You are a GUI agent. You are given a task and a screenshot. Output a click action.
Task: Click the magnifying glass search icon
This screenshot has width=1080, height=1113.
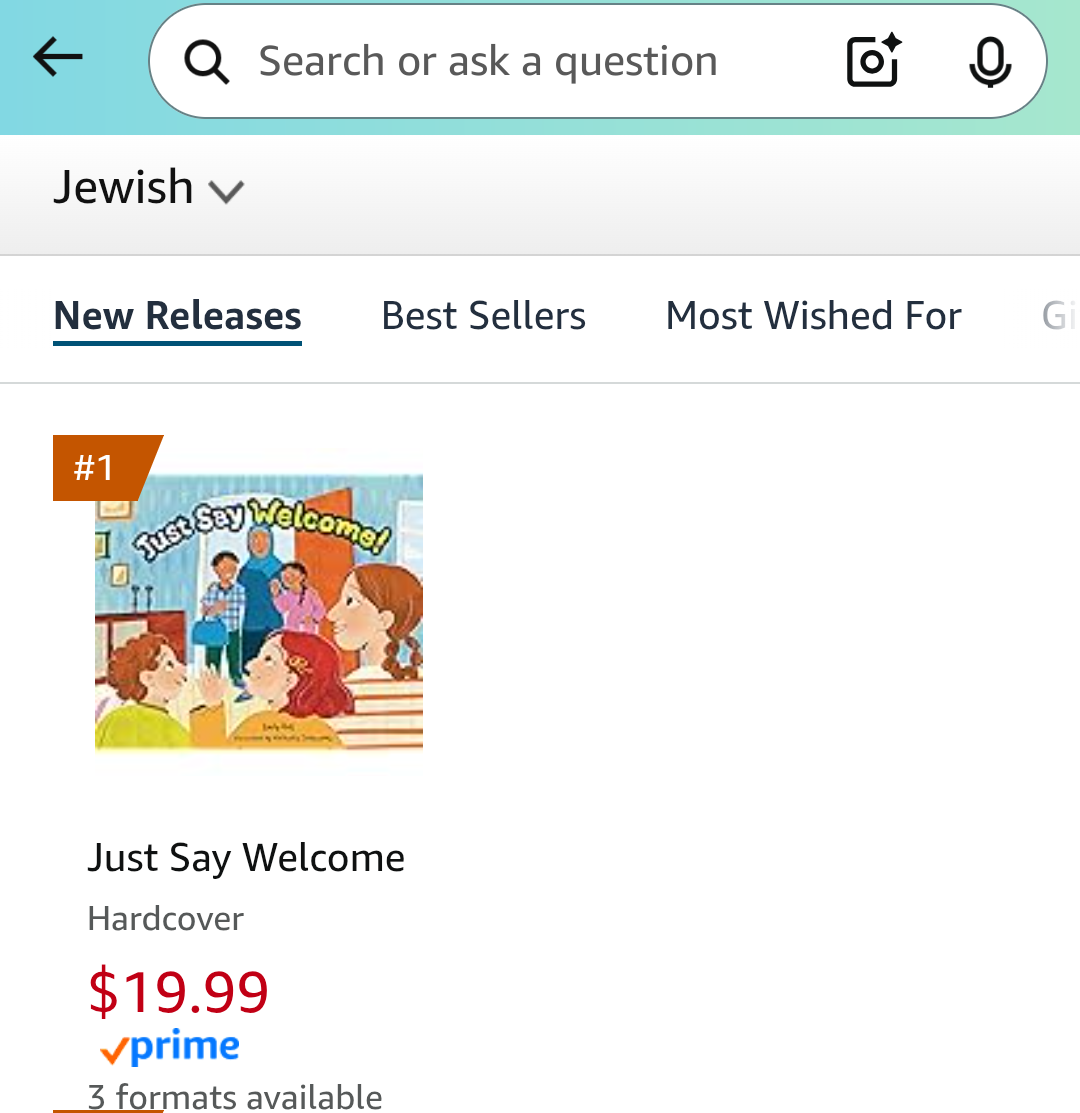[207, 62]
